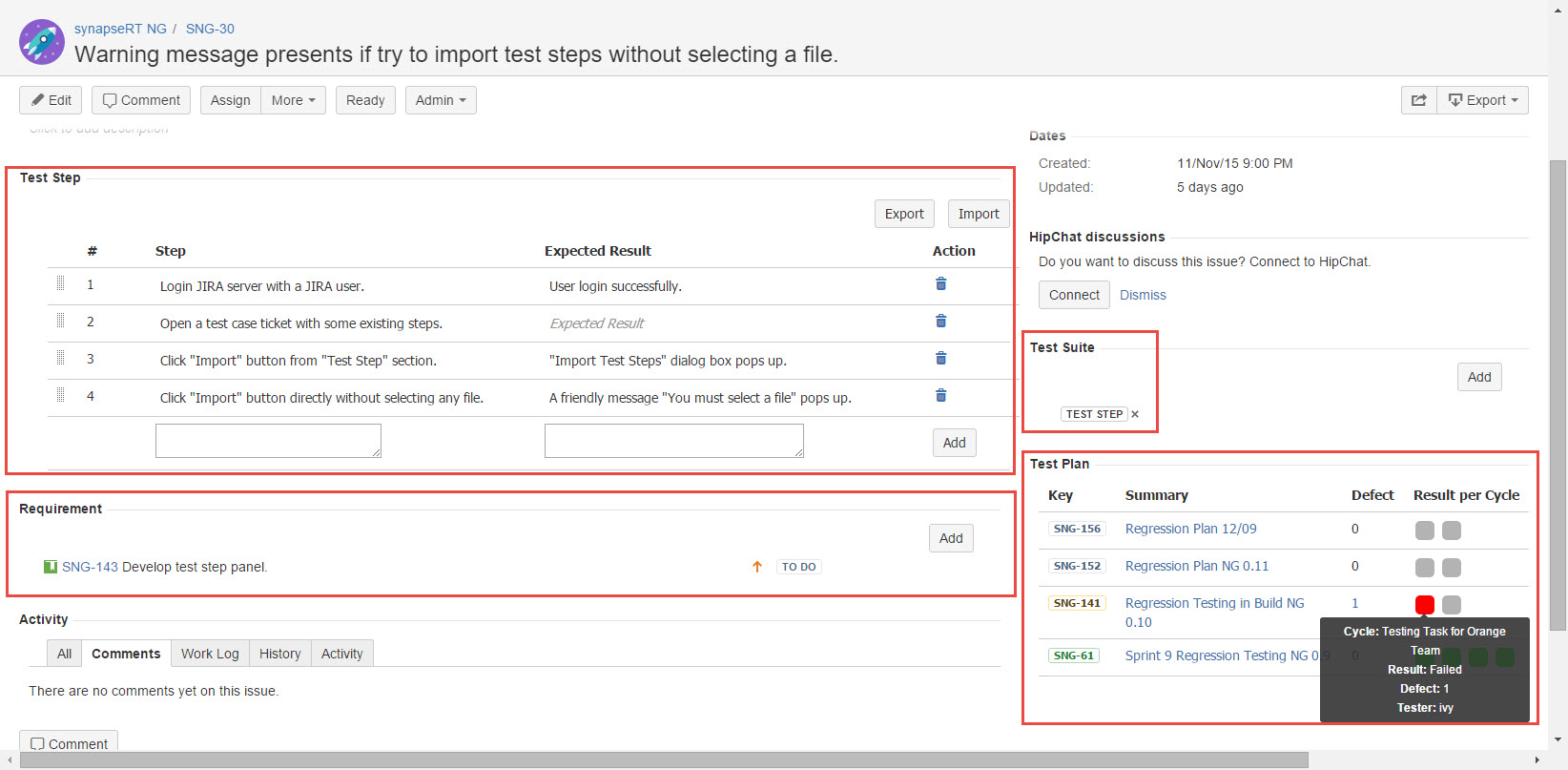Click first gray cycle result for SNG-156

pos(1425,531)
